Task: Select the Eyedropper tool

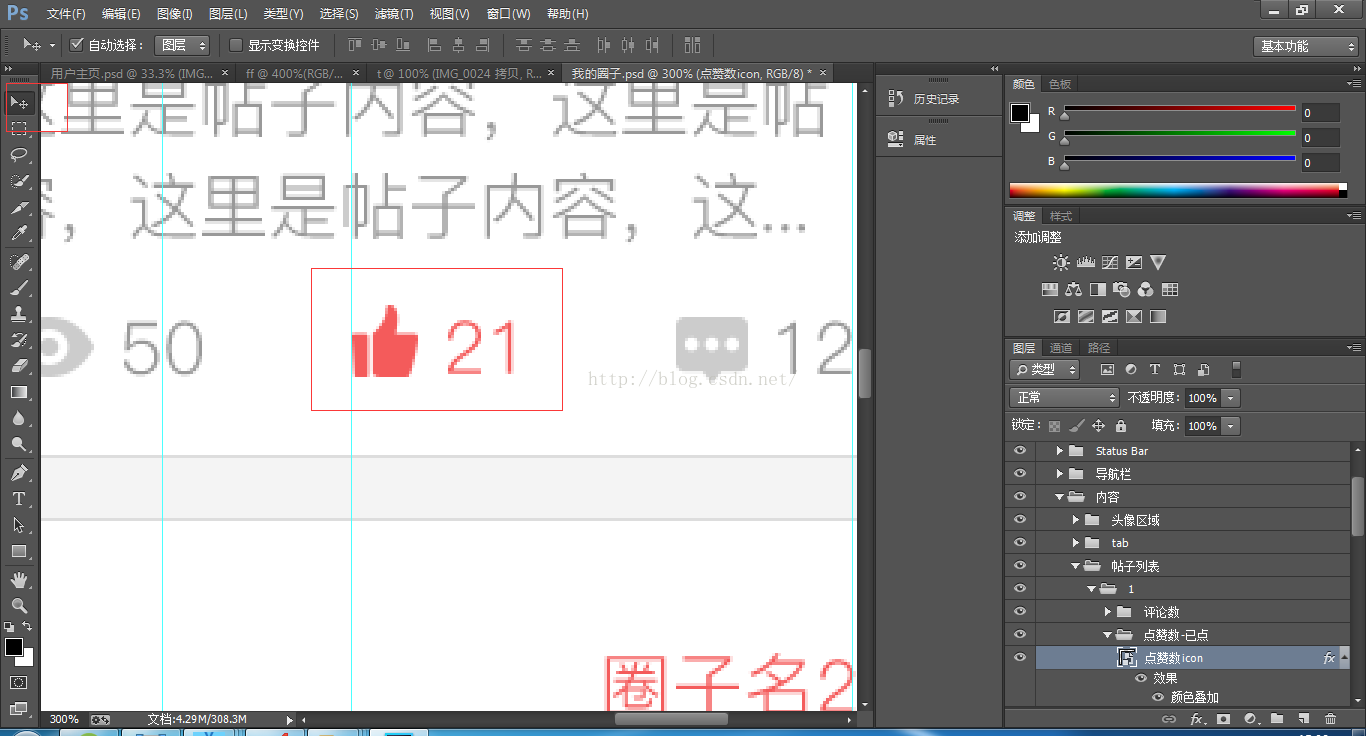Action: click(19, 234)
